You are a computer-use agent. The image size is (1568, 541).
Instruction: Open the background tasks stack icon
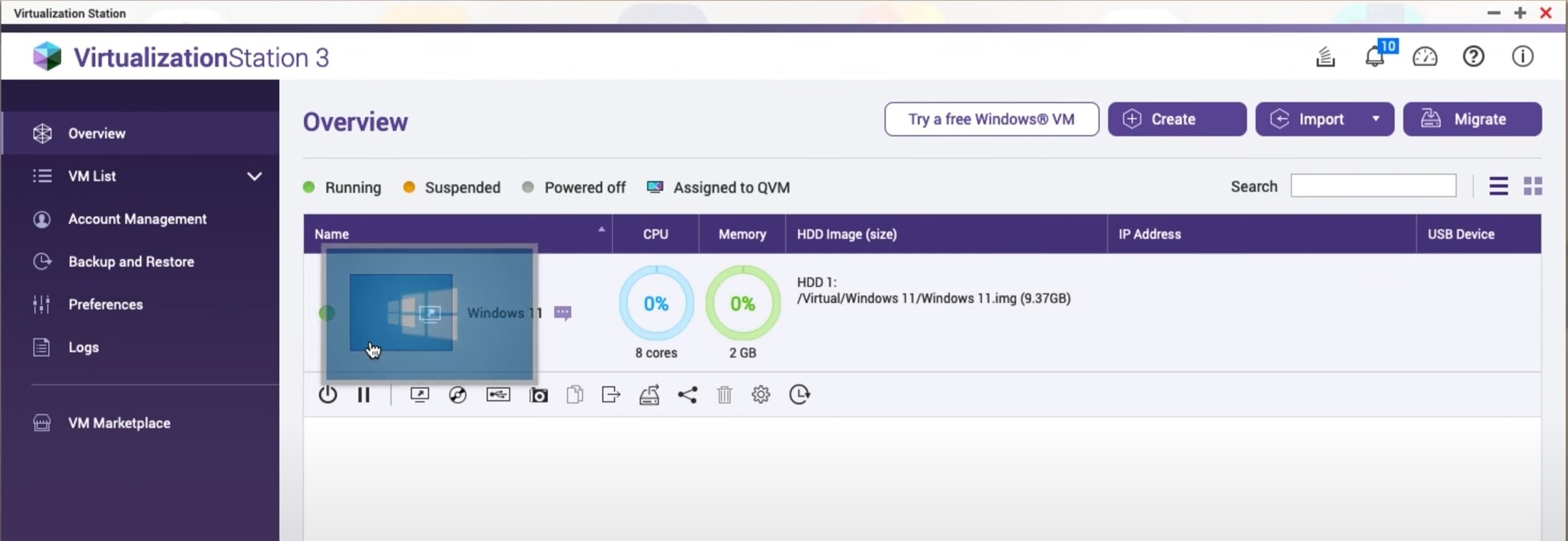point(1326,57)
